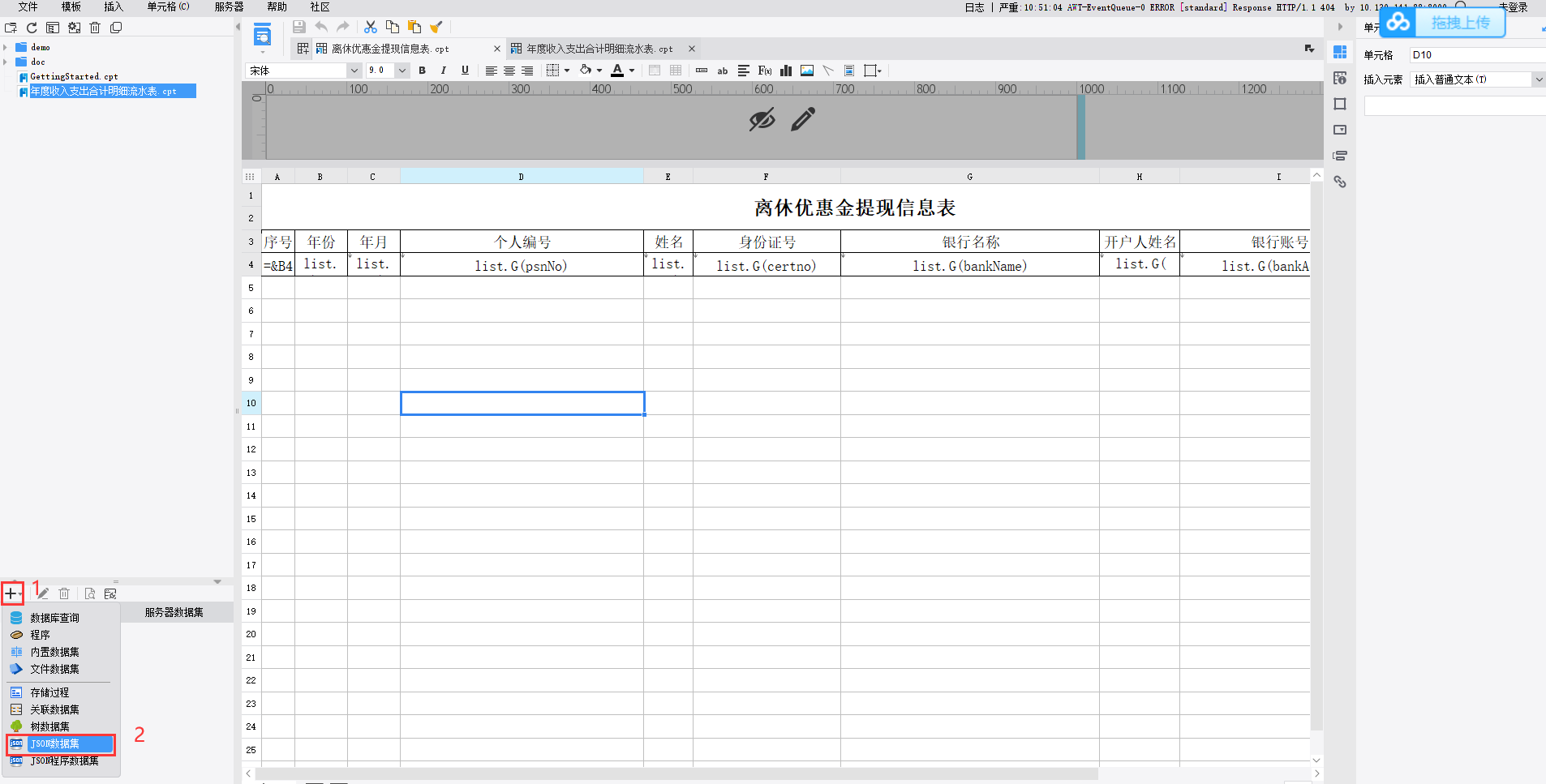The height and width of the screenshot is (784, 1546).
Task: Select 数据库查询 from dataset menu
Action: (x=55, y=618)
